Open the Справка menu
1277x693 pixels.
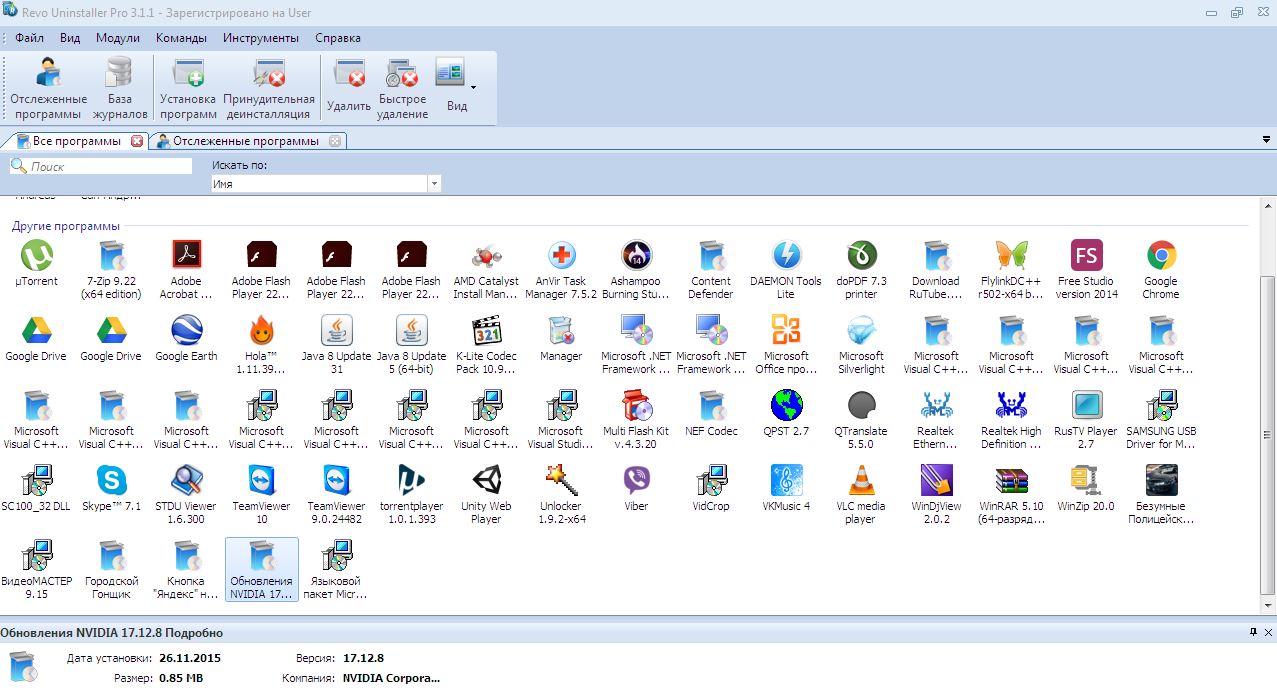point(338,38)
